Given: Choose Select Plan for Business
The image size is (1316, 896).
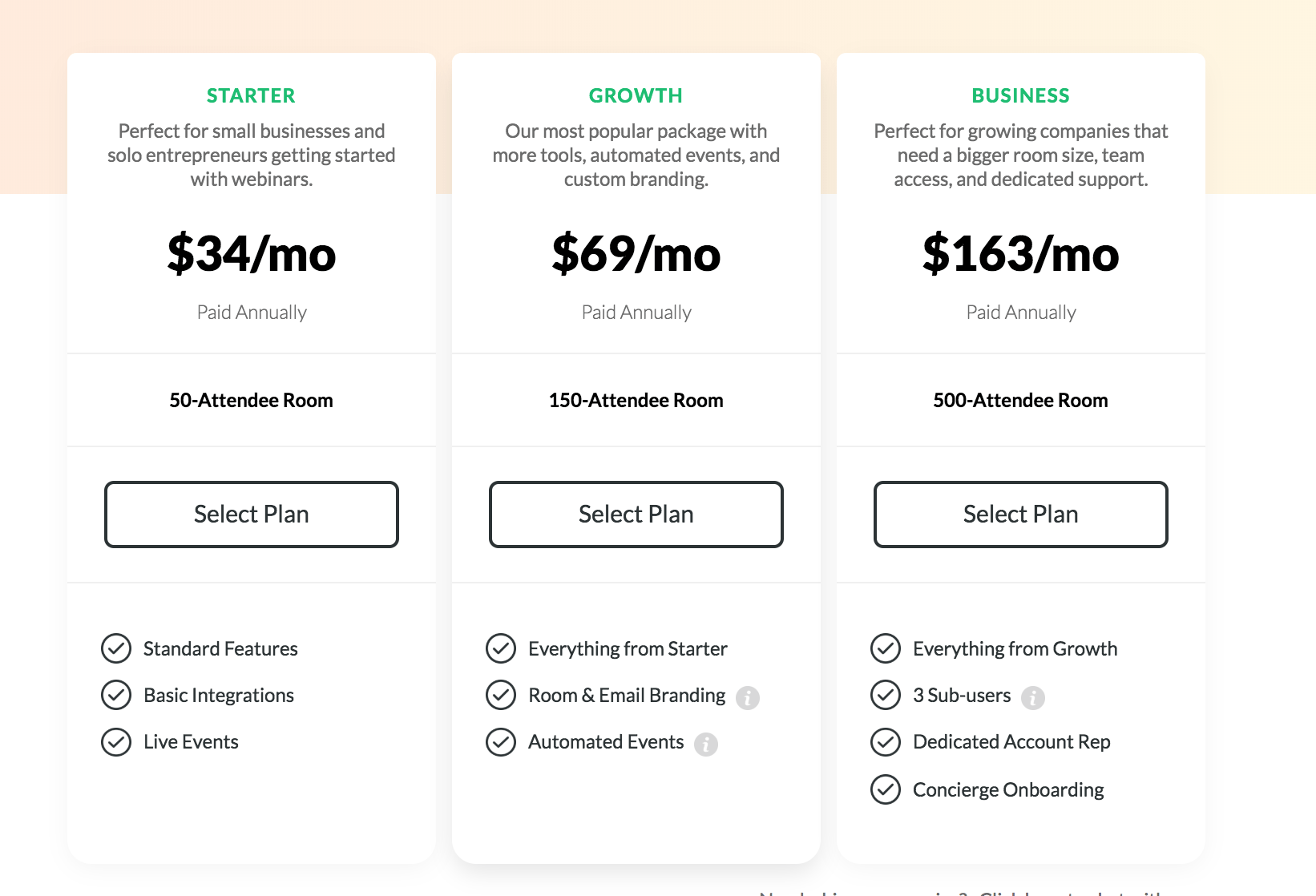Looking at the screenshot, I should [x=1021, y=515].
